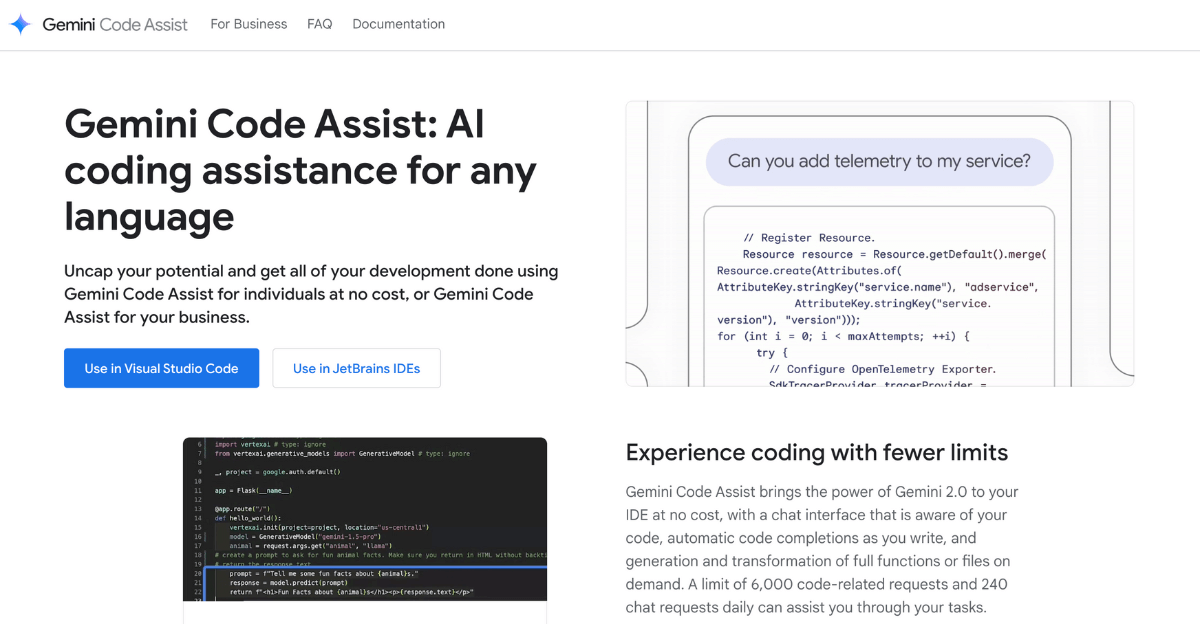Viewport: 1200px width, 628px height.
Task: Click the Gemini sparkle star icon
Action: [x=21, y=25]
